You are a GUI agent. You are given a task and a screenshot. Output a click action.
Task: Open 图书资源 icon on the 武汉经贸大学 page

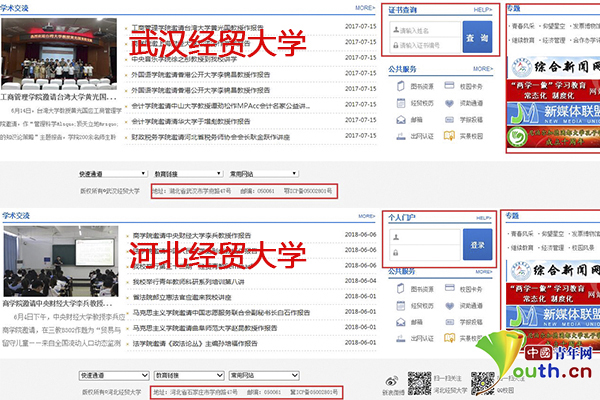(x=401, y=86)
